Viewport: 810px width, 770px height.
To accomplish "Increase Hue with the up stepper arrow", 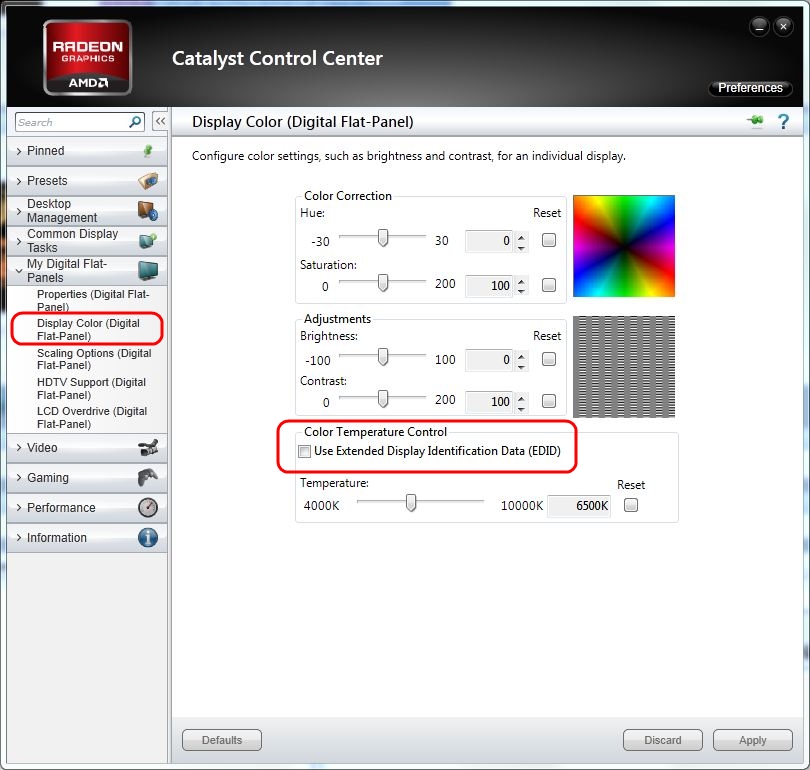I will [521, 237].
